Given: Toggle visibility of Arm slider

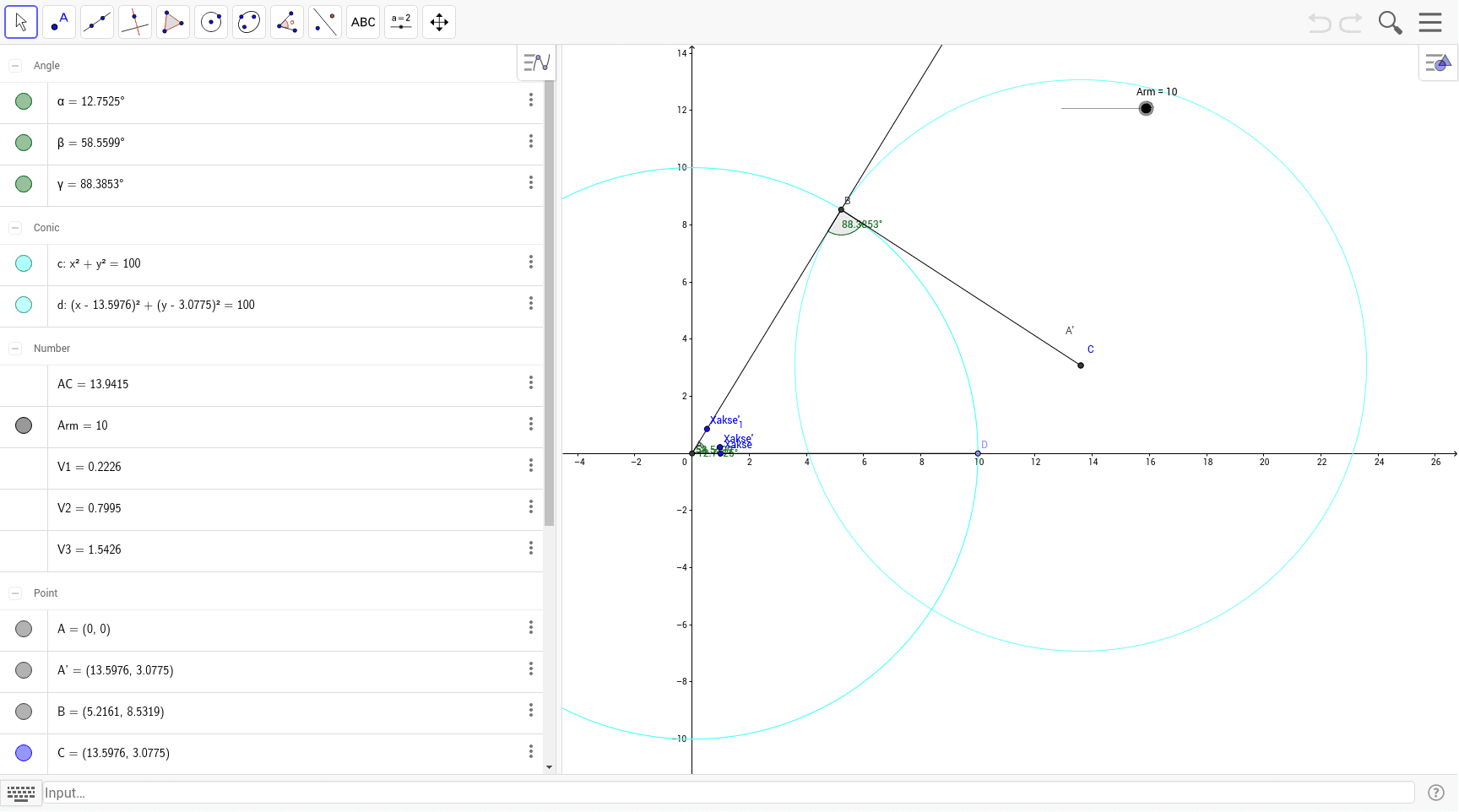Looking at the screenshot, I should click(24, 425).
